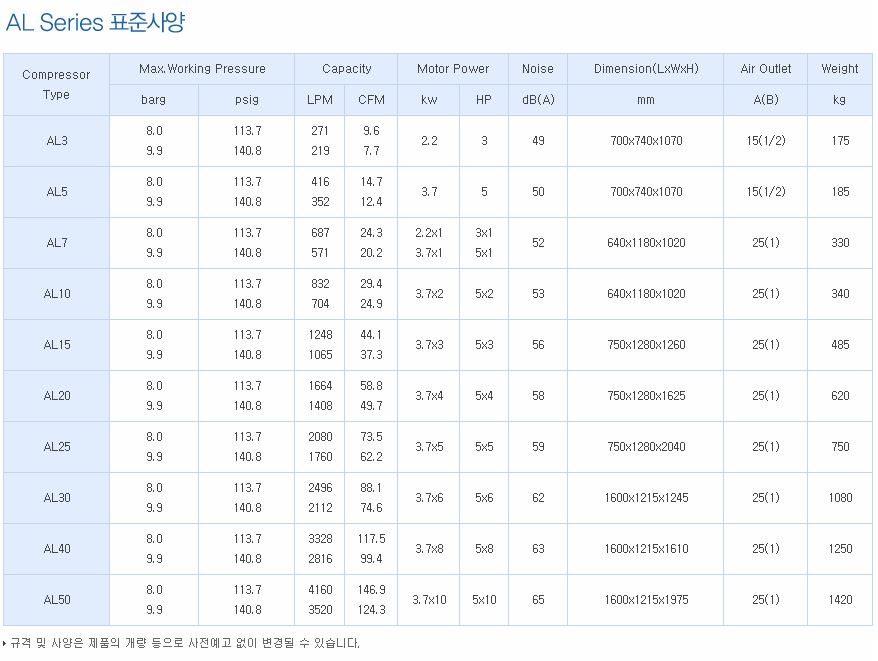Click the AL7 compressor type cell
This screenshot has height=661, width=878.
pyautogui.click(x=57, y=243)
